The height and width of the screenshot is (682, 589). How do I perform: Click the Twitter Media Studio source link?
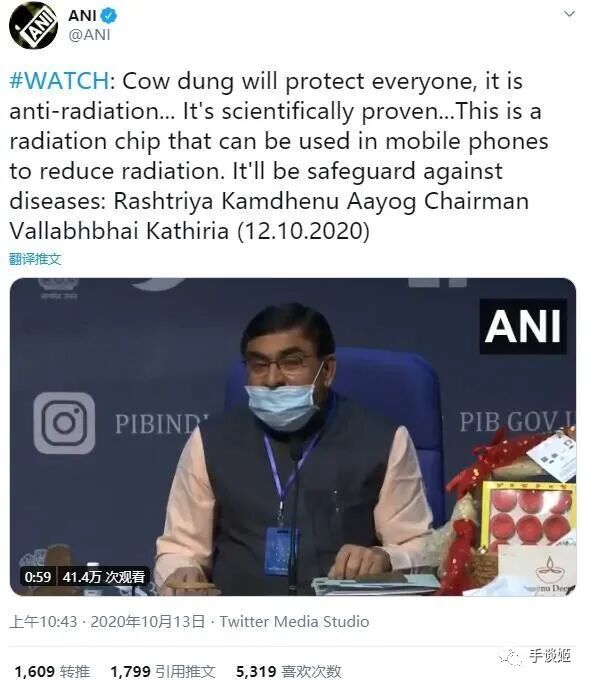pyautogui.click(x=294, y=622)
